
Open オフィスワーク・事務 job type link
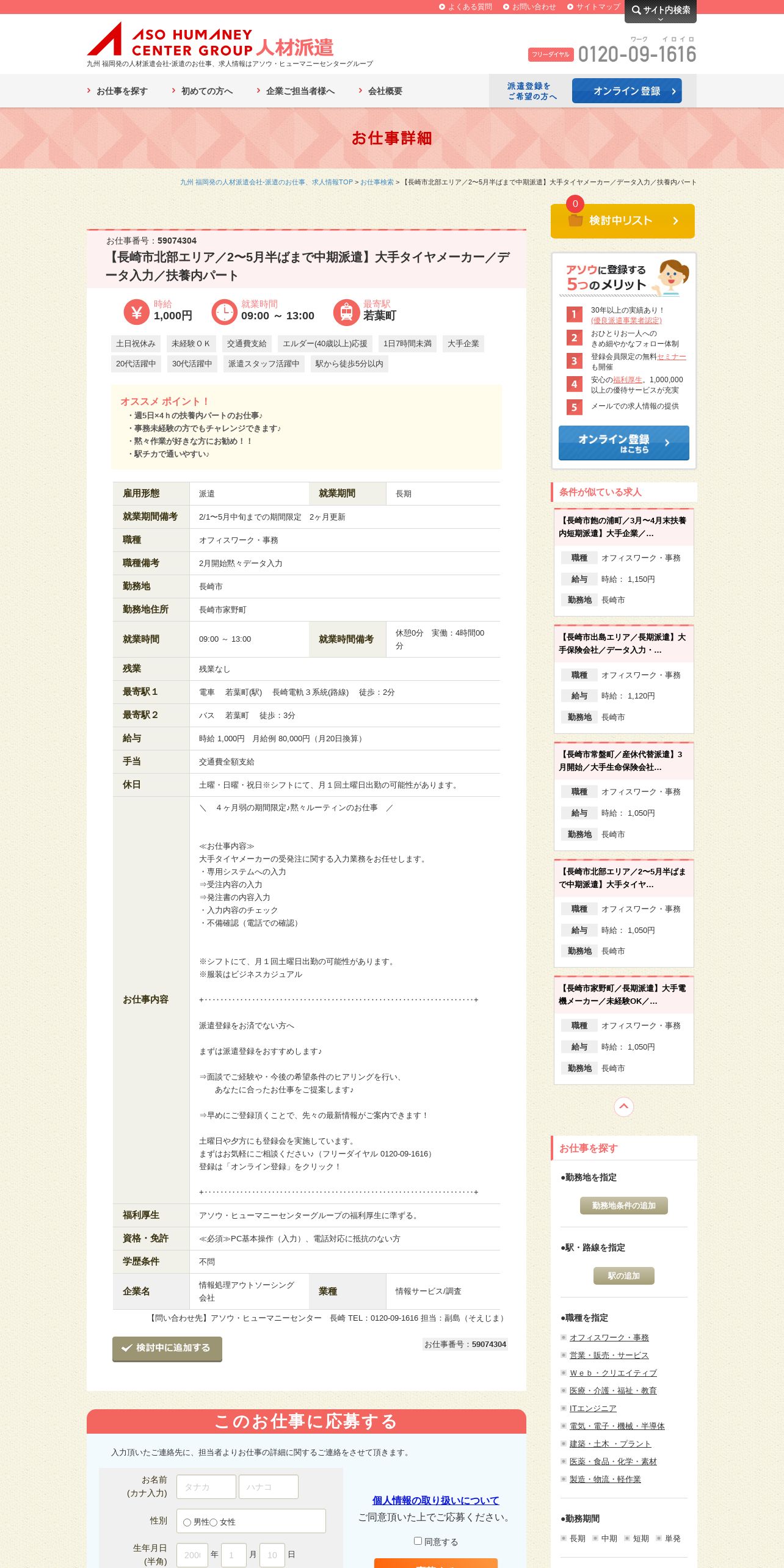pos(609,1337)
